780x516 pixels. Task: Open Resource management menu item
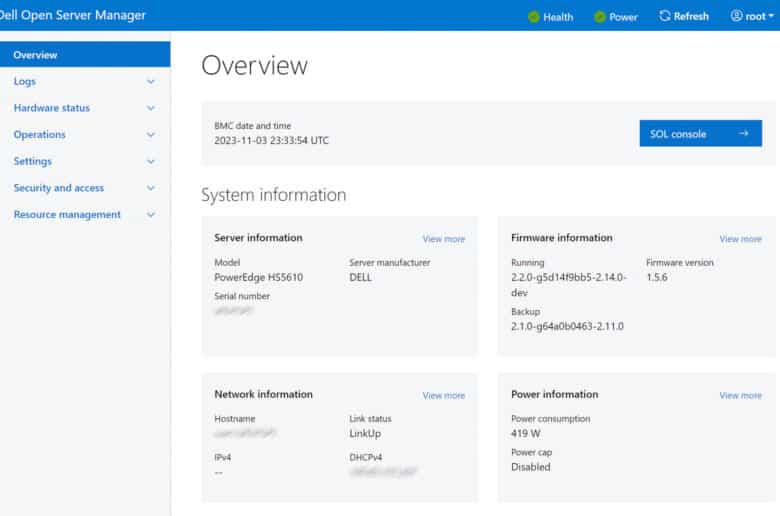click(x=85, y=215)
